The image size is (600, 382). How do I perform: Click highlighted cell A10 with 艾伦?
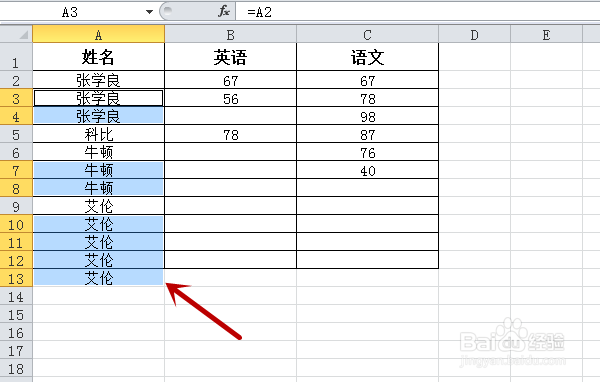click(x=99, y=224)
